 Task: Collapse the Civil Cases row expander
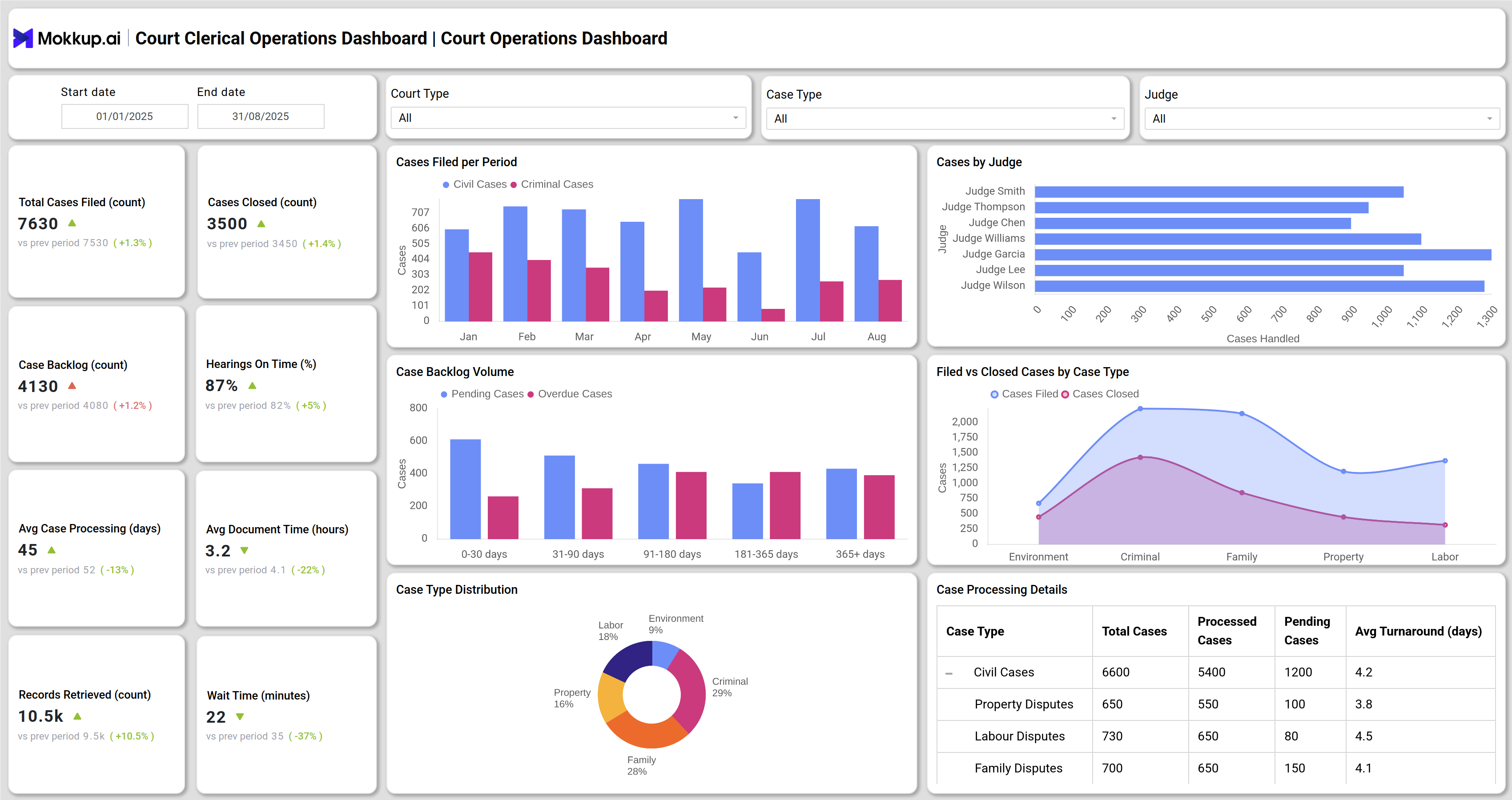point(949,673)
